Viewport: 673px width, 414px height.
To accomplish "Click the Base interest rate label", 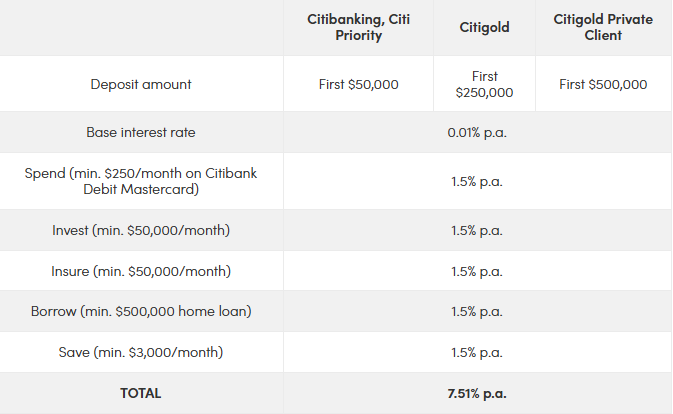I will pos(141,132).
